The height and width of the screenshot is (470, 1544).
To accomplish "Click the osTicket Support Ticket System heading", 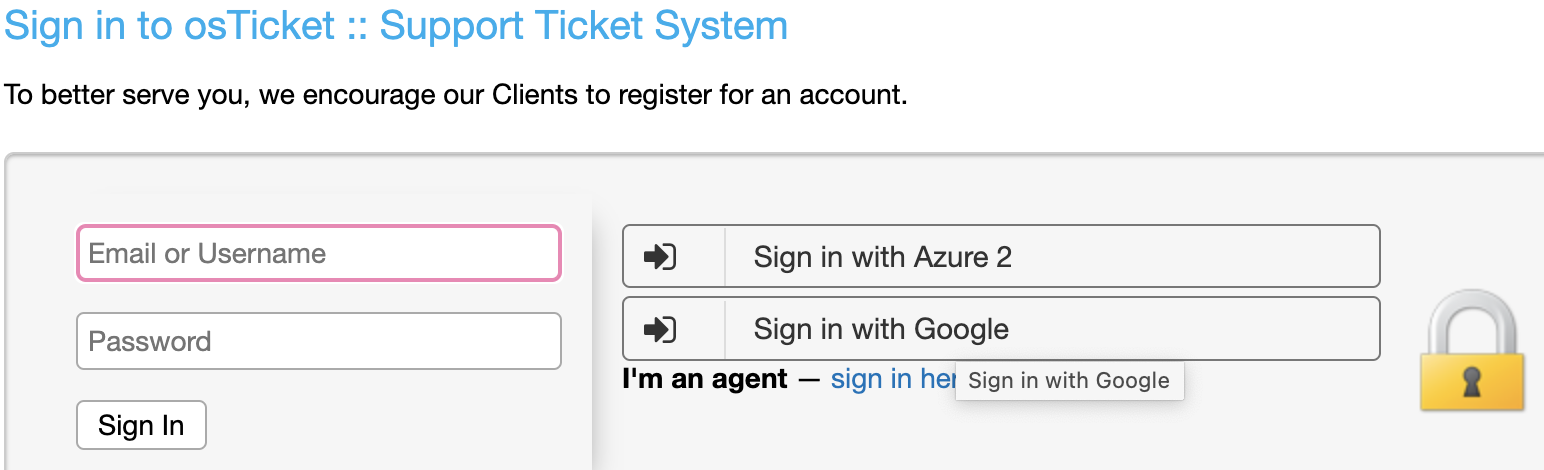I will coord(396,25).
